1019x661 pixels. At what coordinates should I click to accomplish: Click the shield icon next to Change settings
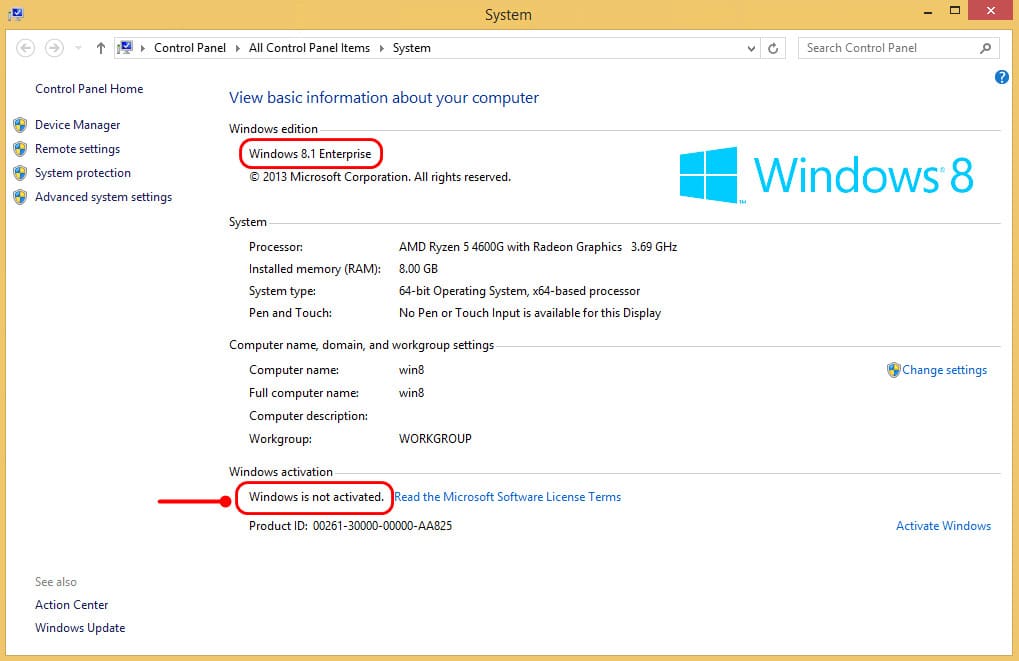click(894, 370)
